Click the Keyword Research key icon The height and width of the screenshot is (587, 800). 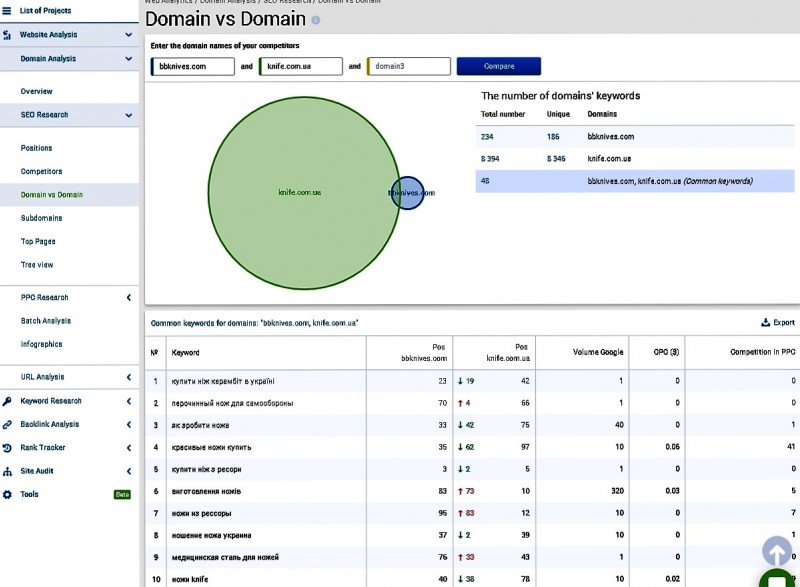(7, 401)
